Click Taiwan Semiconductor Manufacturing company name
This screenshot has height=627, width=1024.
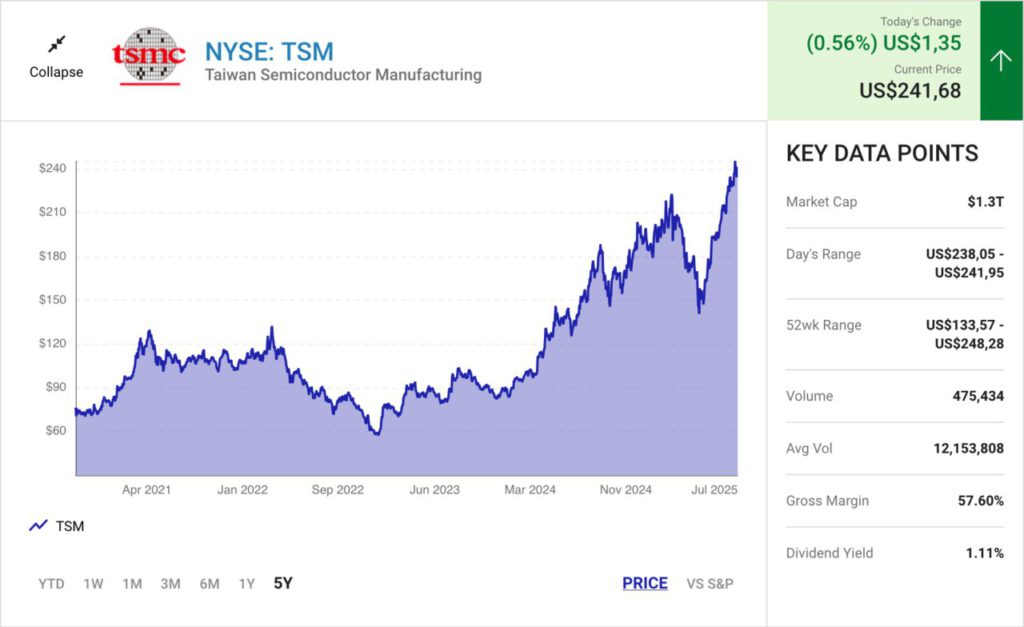click(343, 75)
